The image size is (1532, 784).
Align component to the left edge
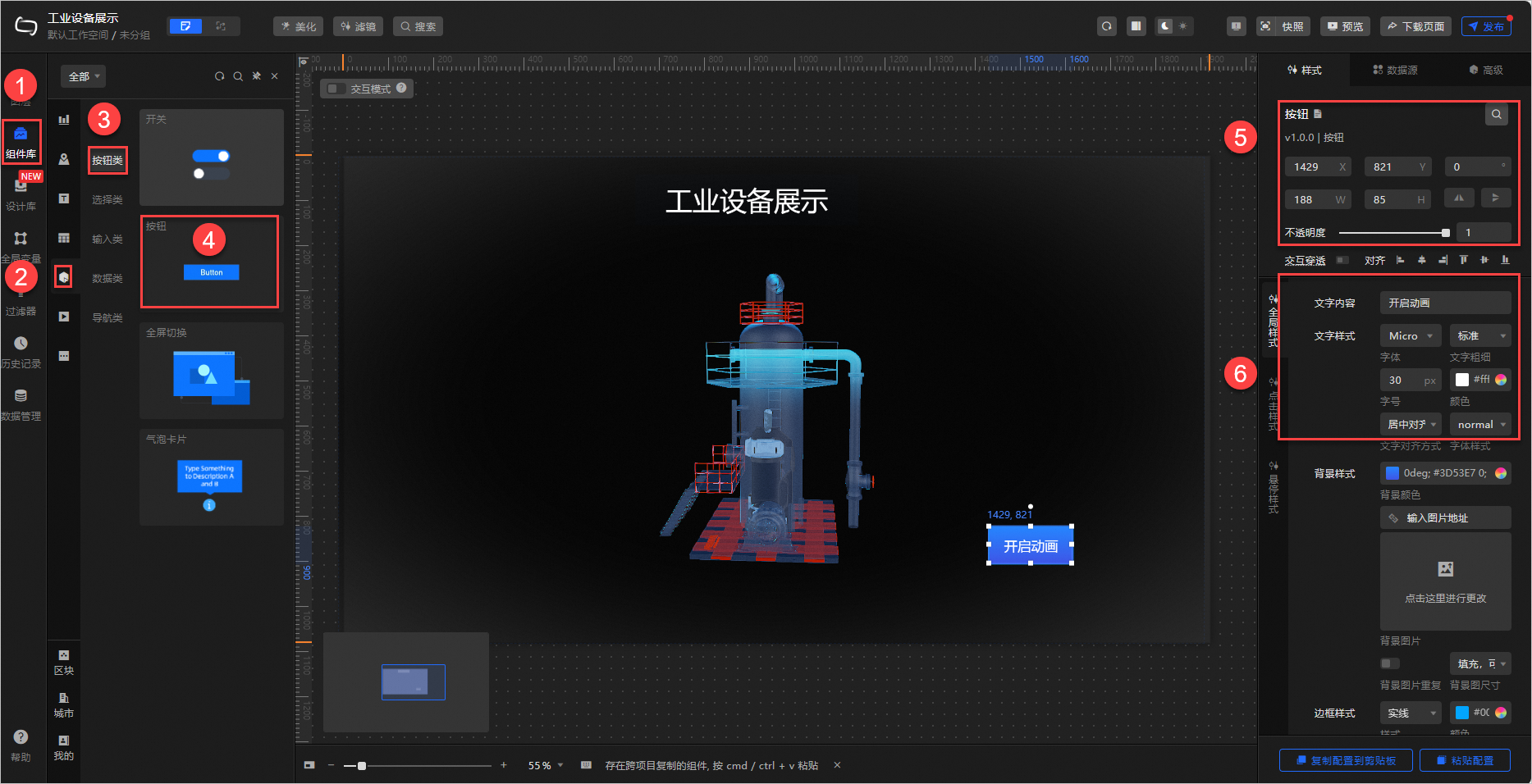pyautogui.click(x=1401, y=260)
